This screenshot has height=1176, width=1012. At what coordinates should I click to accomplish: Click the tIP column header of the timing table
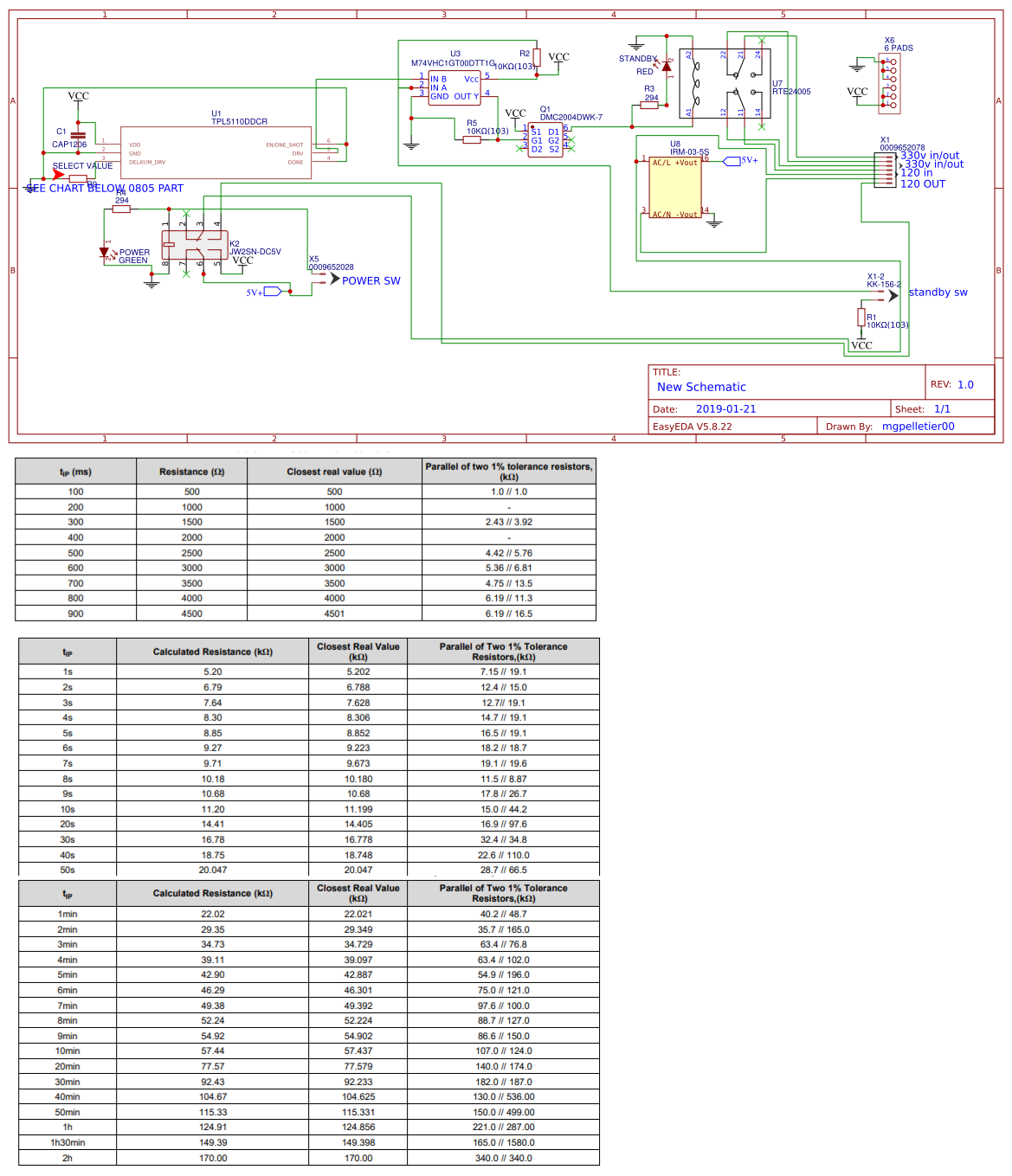[x=74, y=471]
